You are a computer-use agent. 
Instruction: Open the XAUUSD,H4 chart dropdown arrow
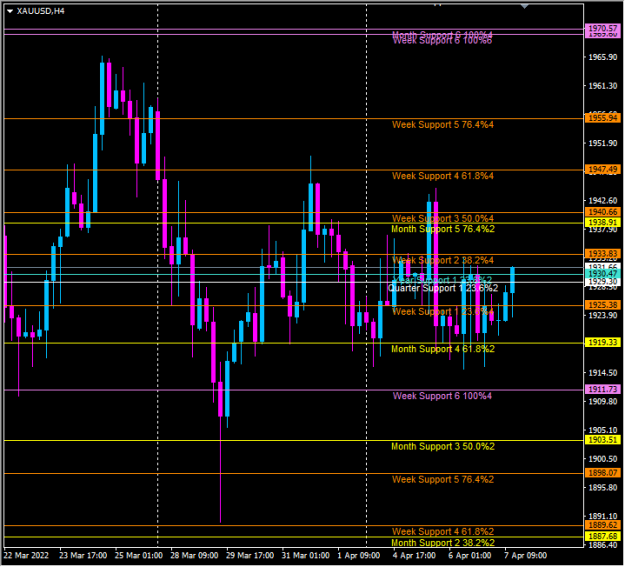(x=10, y=11)
